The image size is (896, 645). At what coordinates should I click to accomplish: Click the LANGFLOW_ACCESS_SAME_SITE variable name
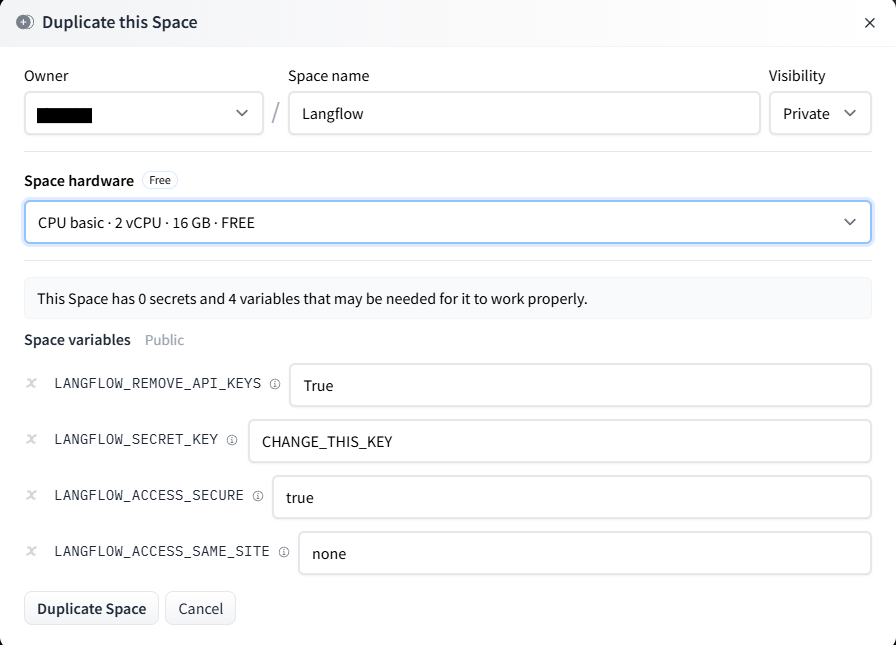[162, 551]
